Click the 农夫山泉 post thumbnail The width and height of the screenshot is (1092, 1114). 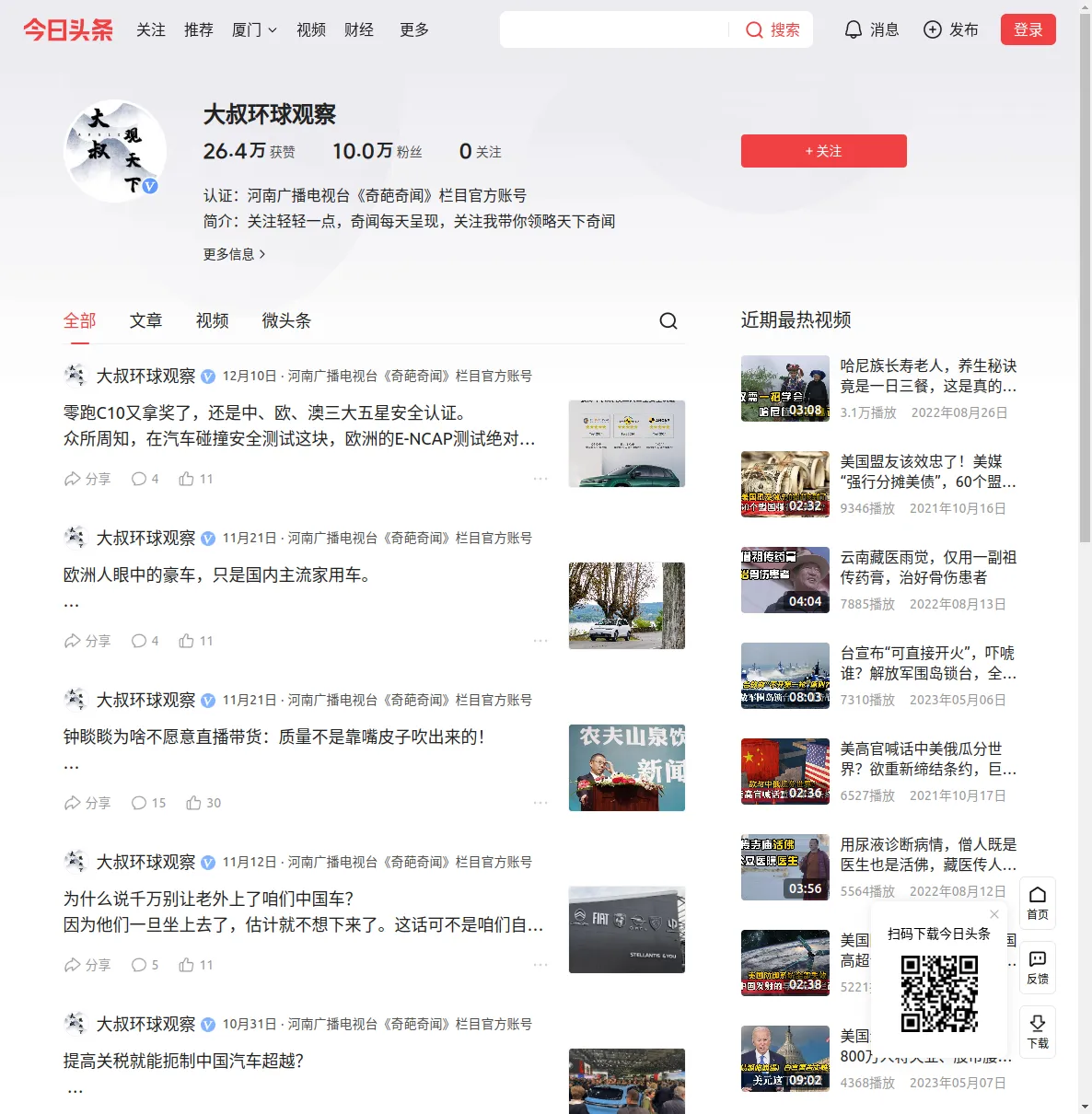pyautogui.click(x=627, y=768)
